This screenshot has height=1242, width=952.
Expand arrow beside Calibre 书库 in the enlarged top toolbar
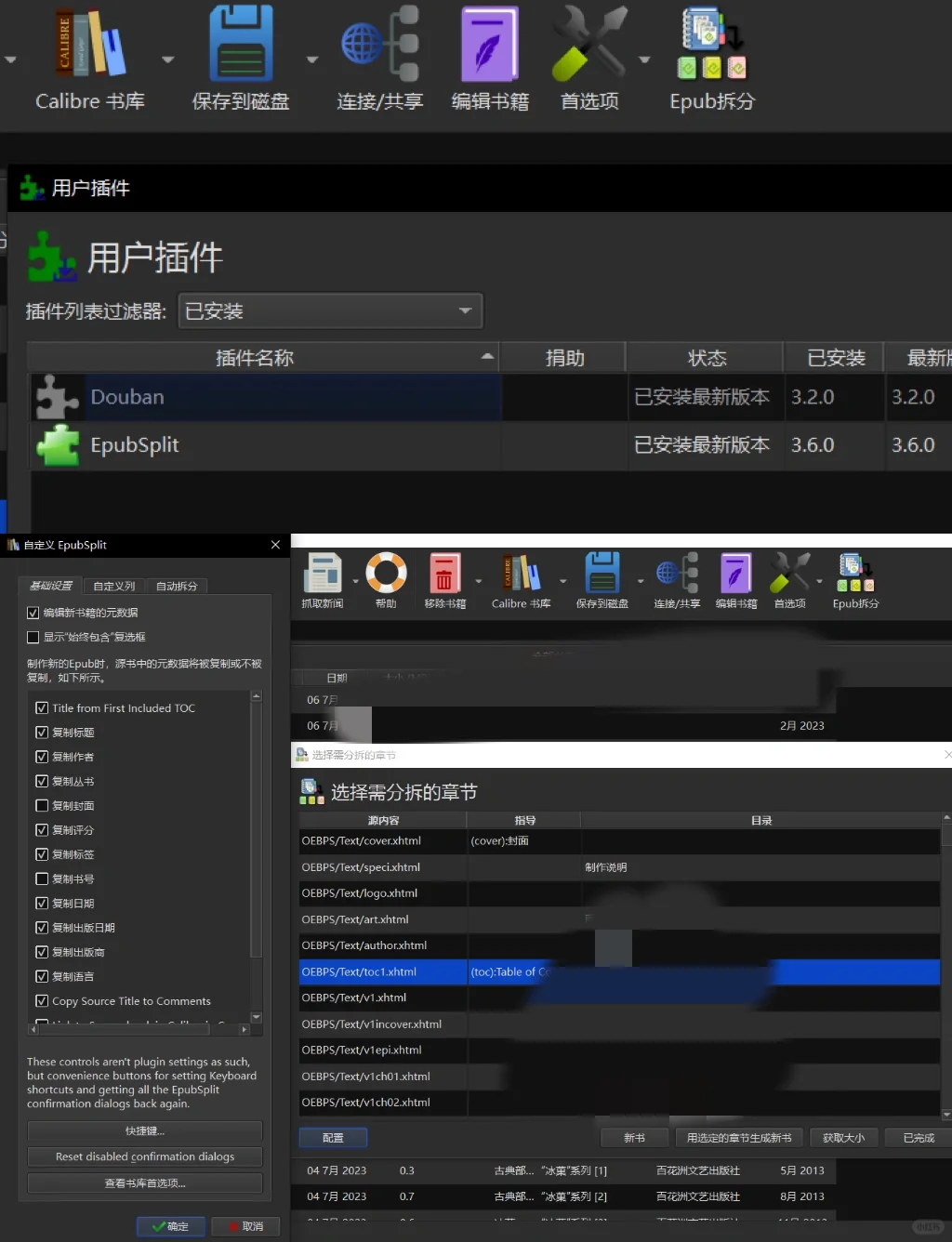(168, 60)
